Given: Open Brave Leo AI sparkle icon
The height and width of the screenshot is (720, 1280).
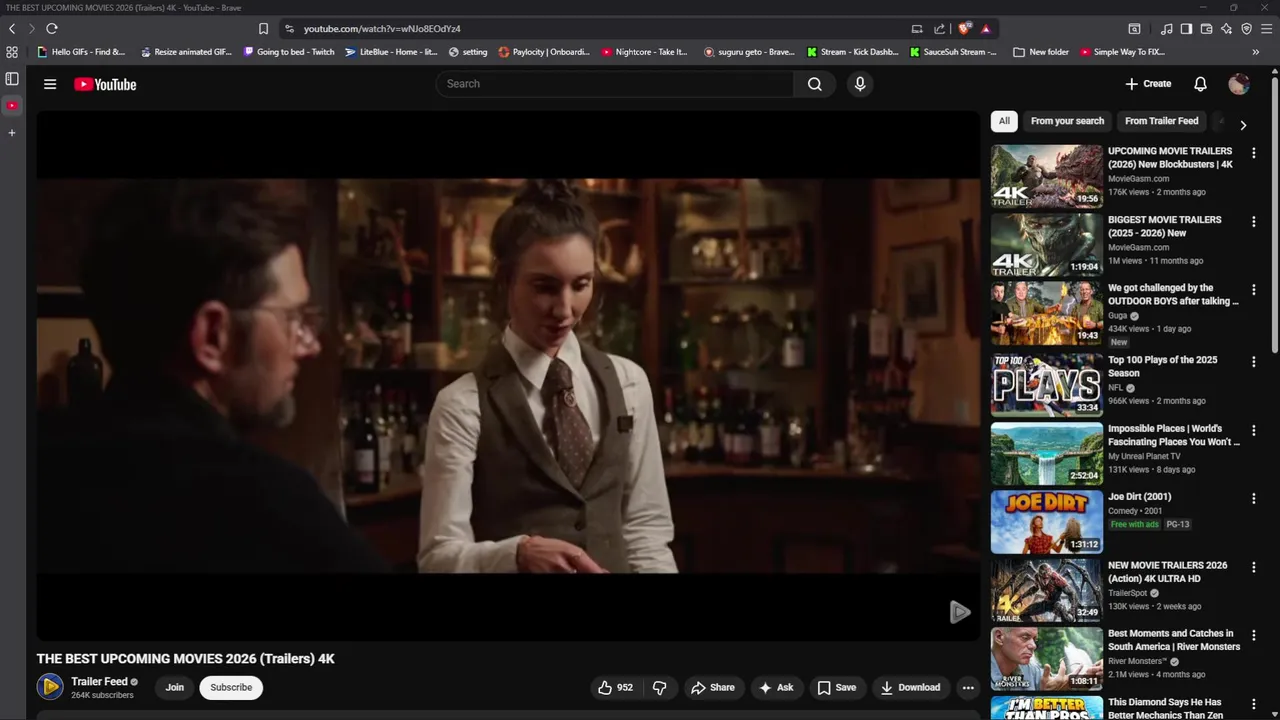Looking at the screenshot, I should [1226, 29].
